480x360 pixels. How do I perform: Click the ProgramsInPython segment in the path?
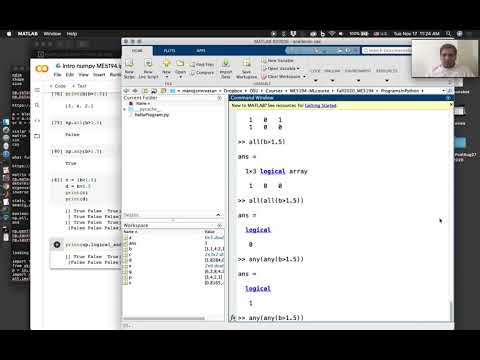point(400,91)
